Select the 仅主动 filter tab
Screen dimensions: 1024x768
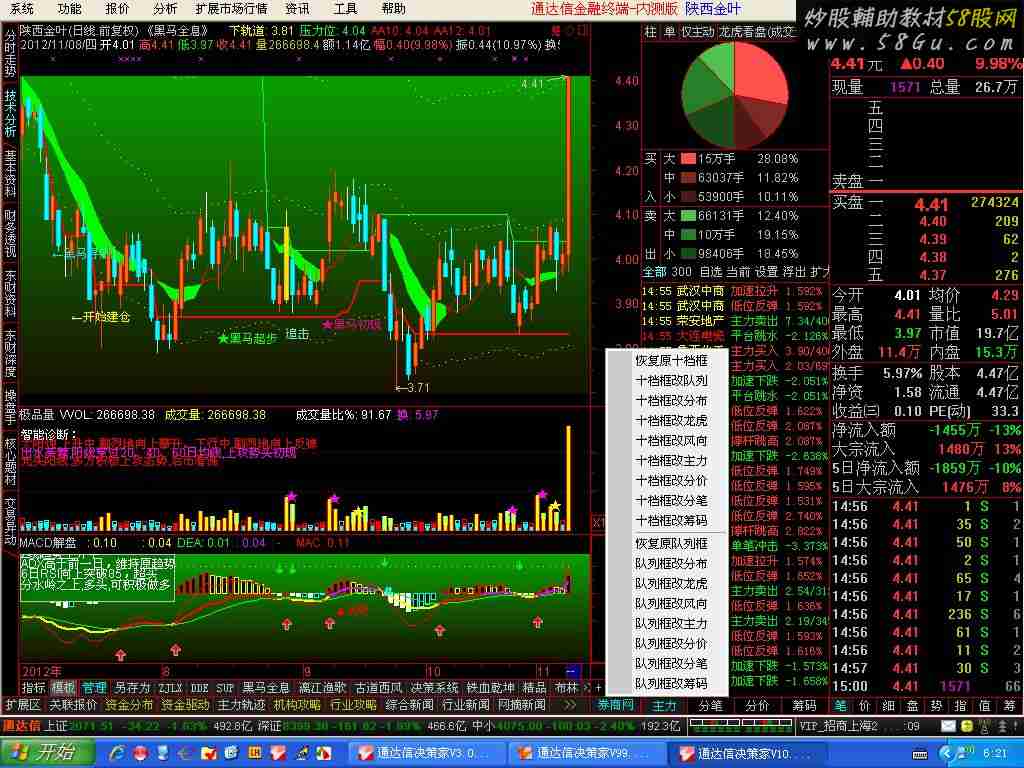coord(698,31)
